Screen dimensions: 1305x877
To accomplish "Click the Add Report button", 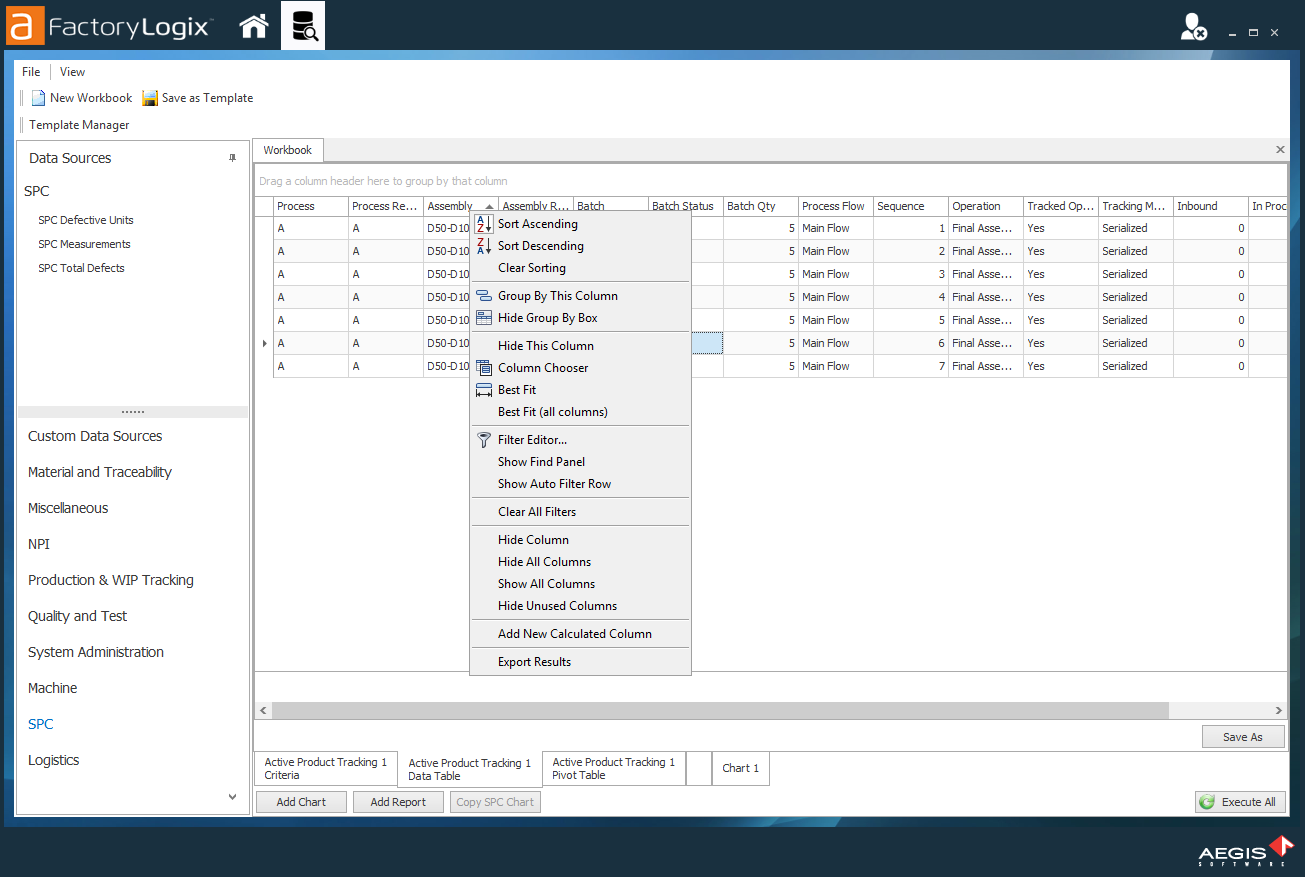I will tap(397, 801).
